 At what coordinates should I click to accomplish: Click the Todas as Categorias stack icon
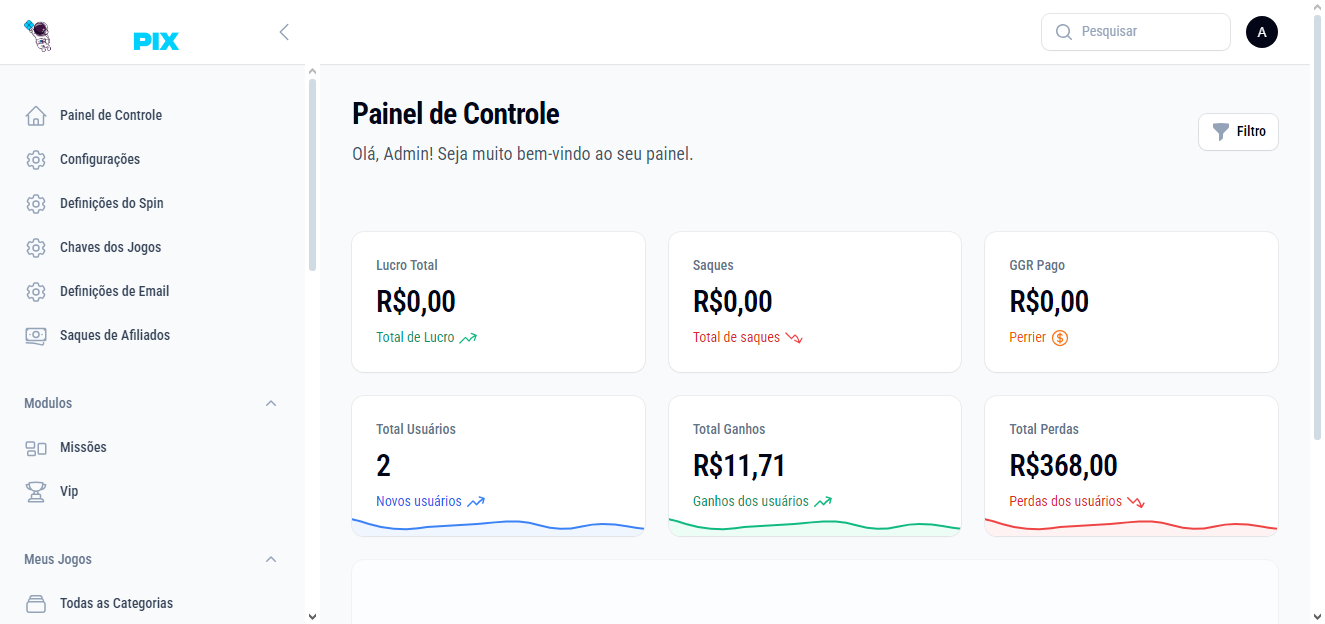click(36, 604)
